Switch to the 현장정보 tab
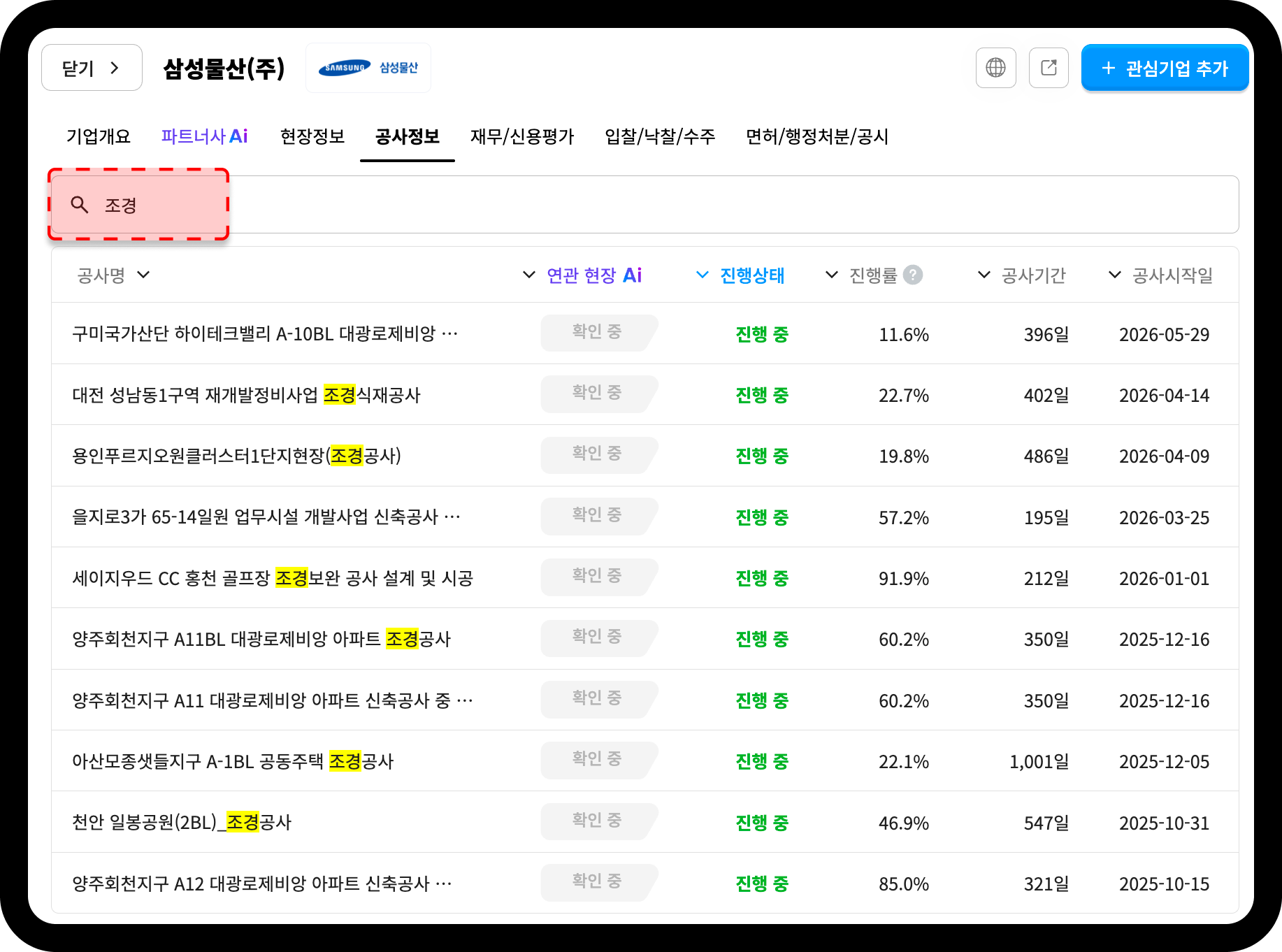 (312, 136)
